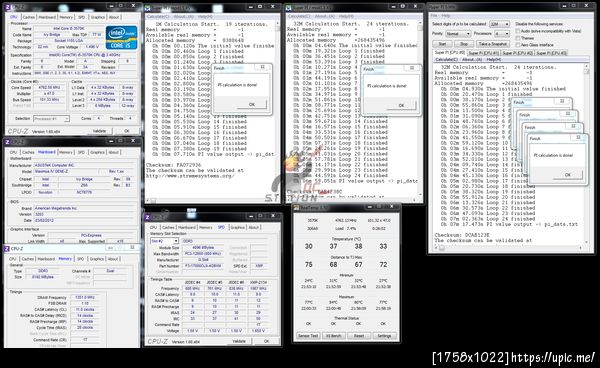Select SPD tab in the CPU-Z Memory window
600x368 pixels.
(80, 259)
